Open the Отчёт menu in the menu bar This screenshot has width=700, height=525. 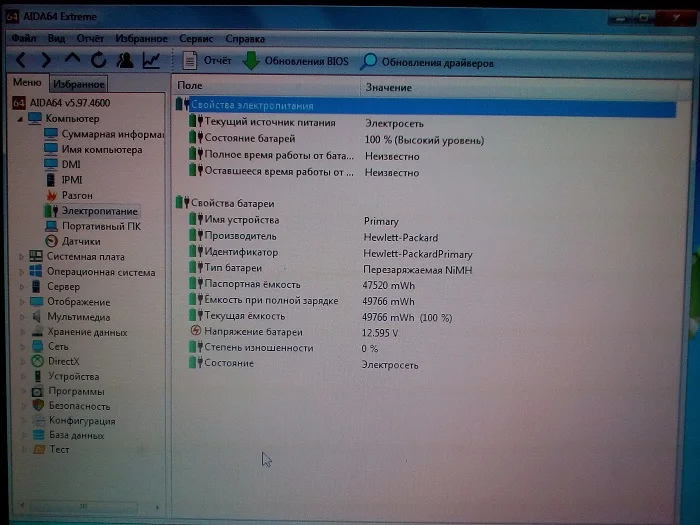coord(90,38)
